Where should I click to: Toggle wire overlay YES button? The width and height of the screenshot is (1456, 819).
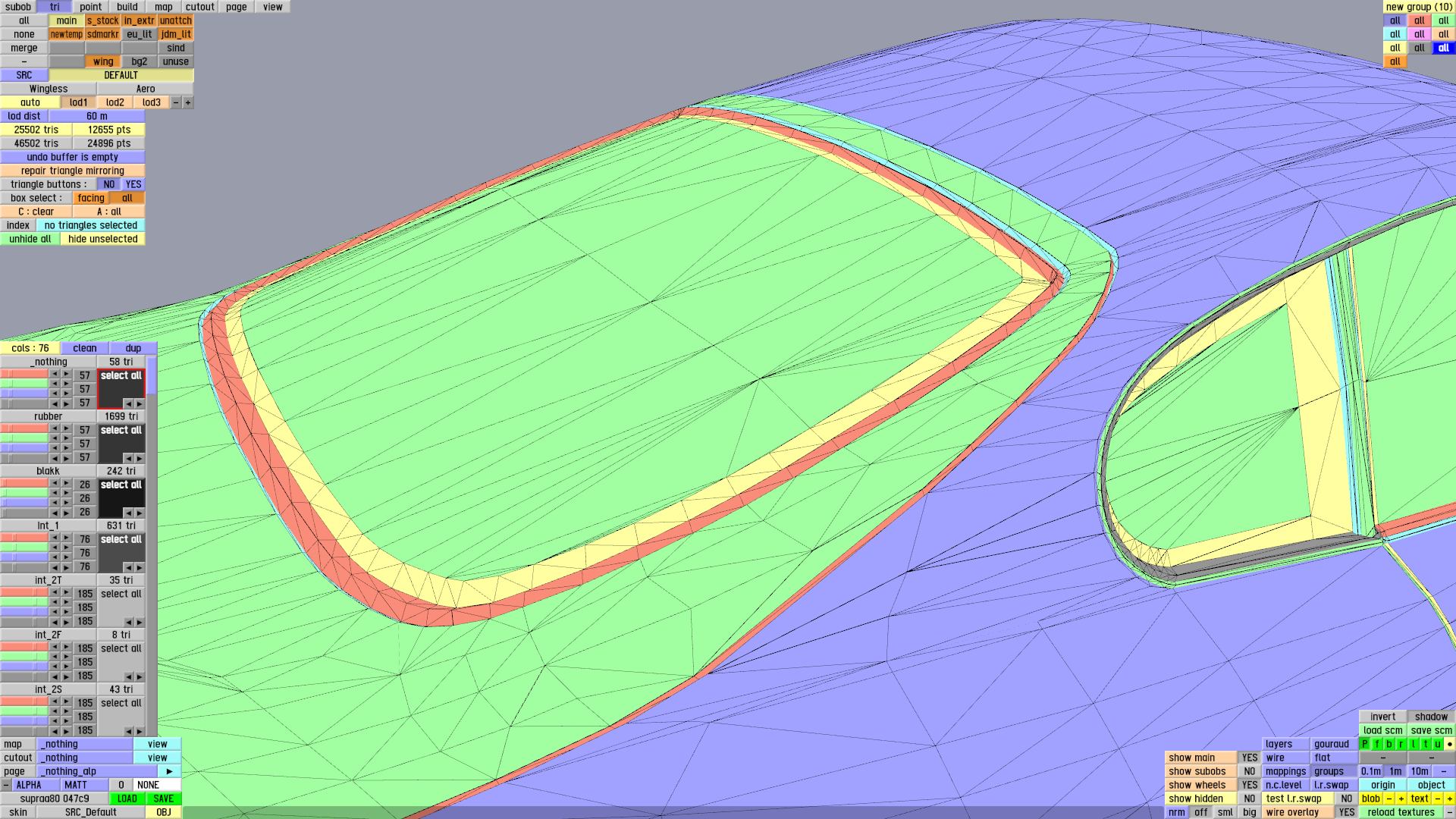(1346, 812)
